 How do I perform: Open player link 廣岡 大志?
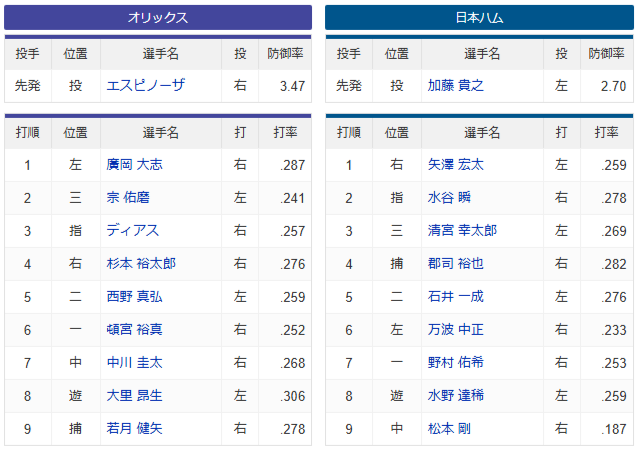(134, 164)
